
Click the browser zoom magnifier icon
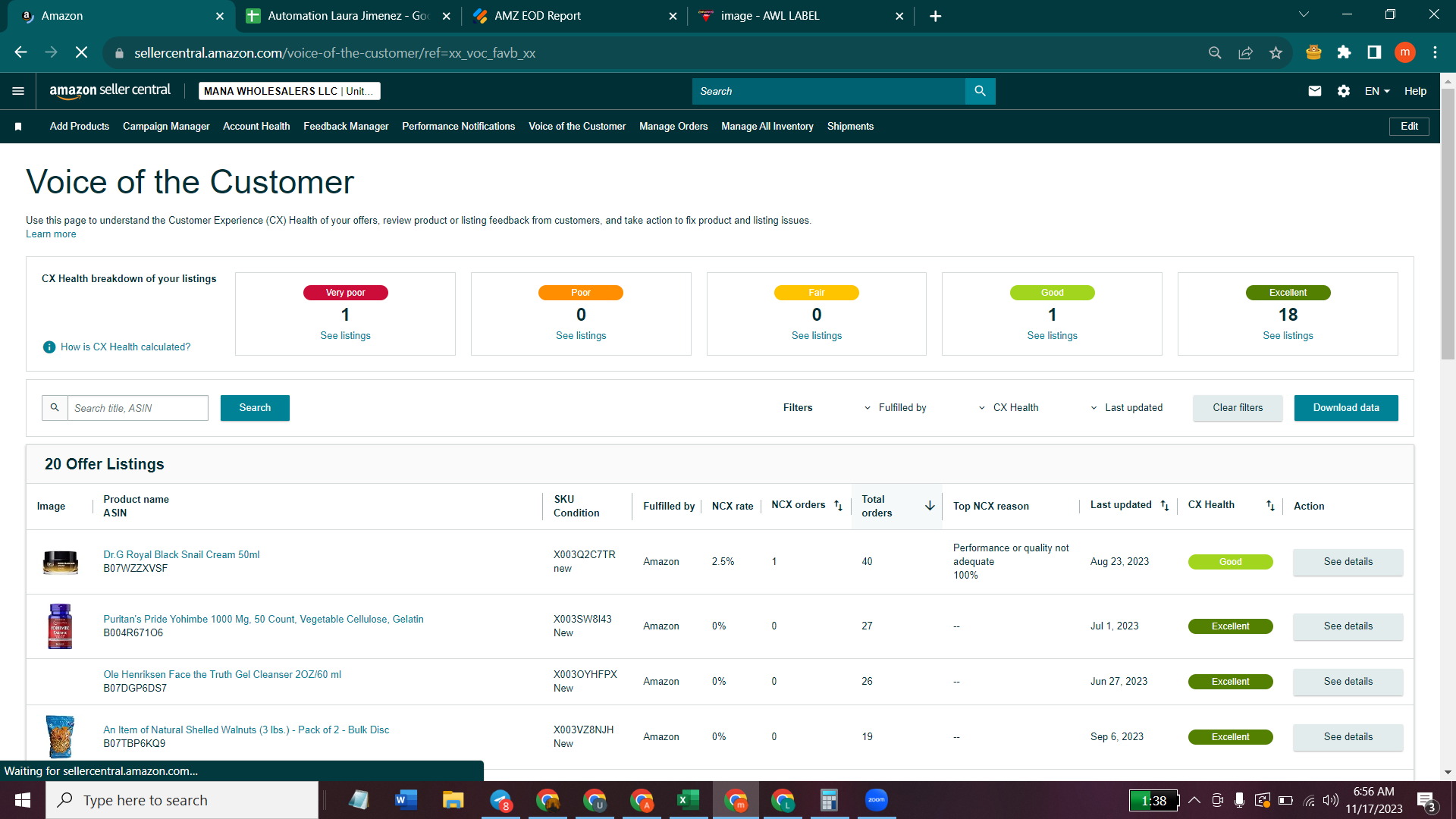point(1215,52)
